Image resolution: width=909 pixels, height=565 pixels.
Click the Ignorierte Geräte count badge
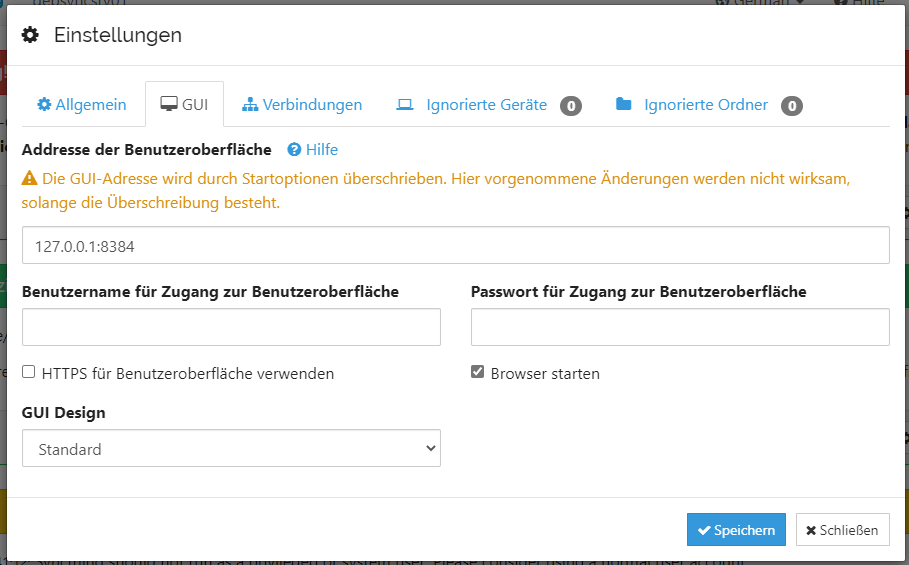click(x=571, y=105)
